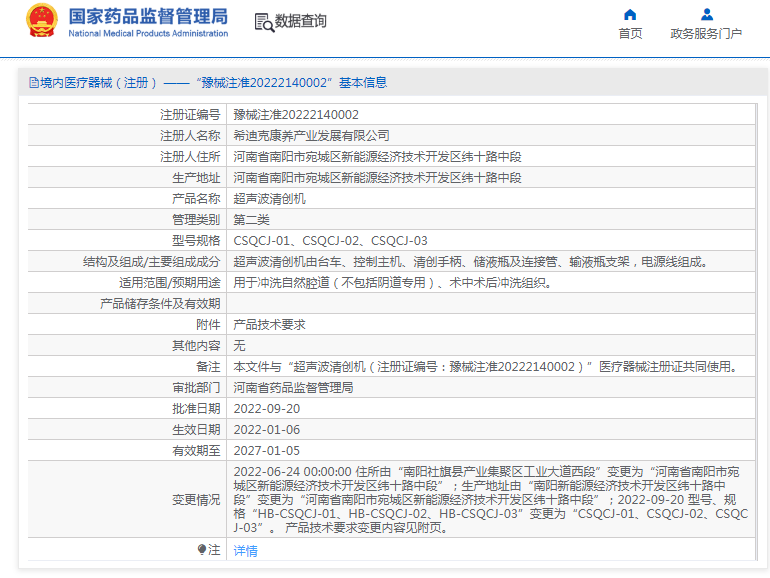Click the document icon before 境内医疗器械
Screen dimensions: 770x578
coord(34,83)
